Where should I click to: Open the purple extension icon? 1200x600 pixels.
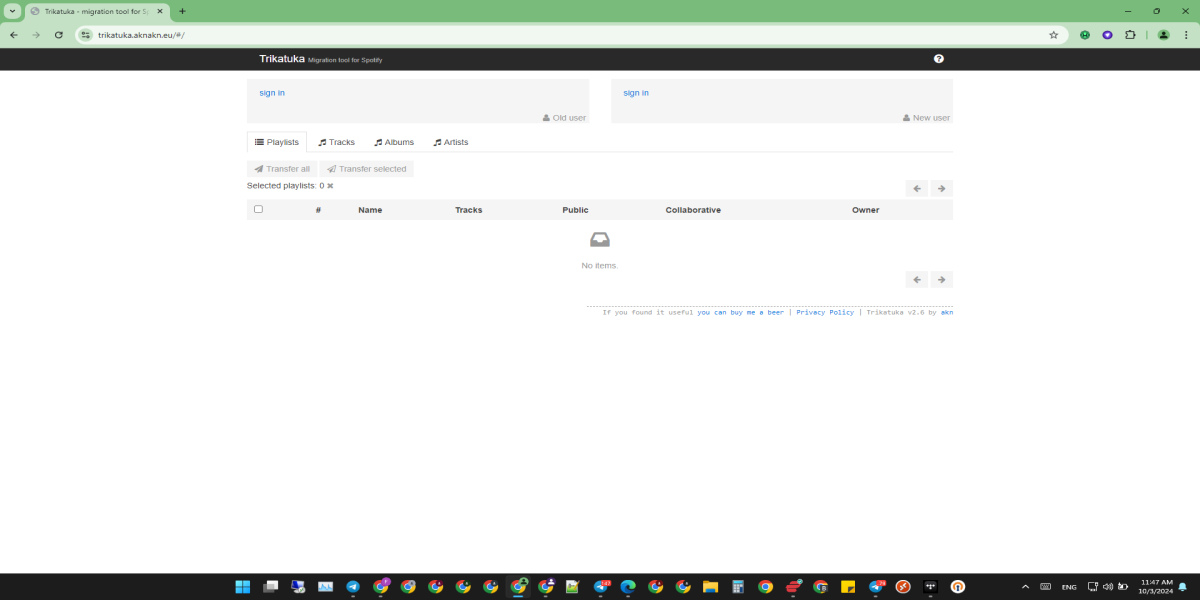point(1107,35)
